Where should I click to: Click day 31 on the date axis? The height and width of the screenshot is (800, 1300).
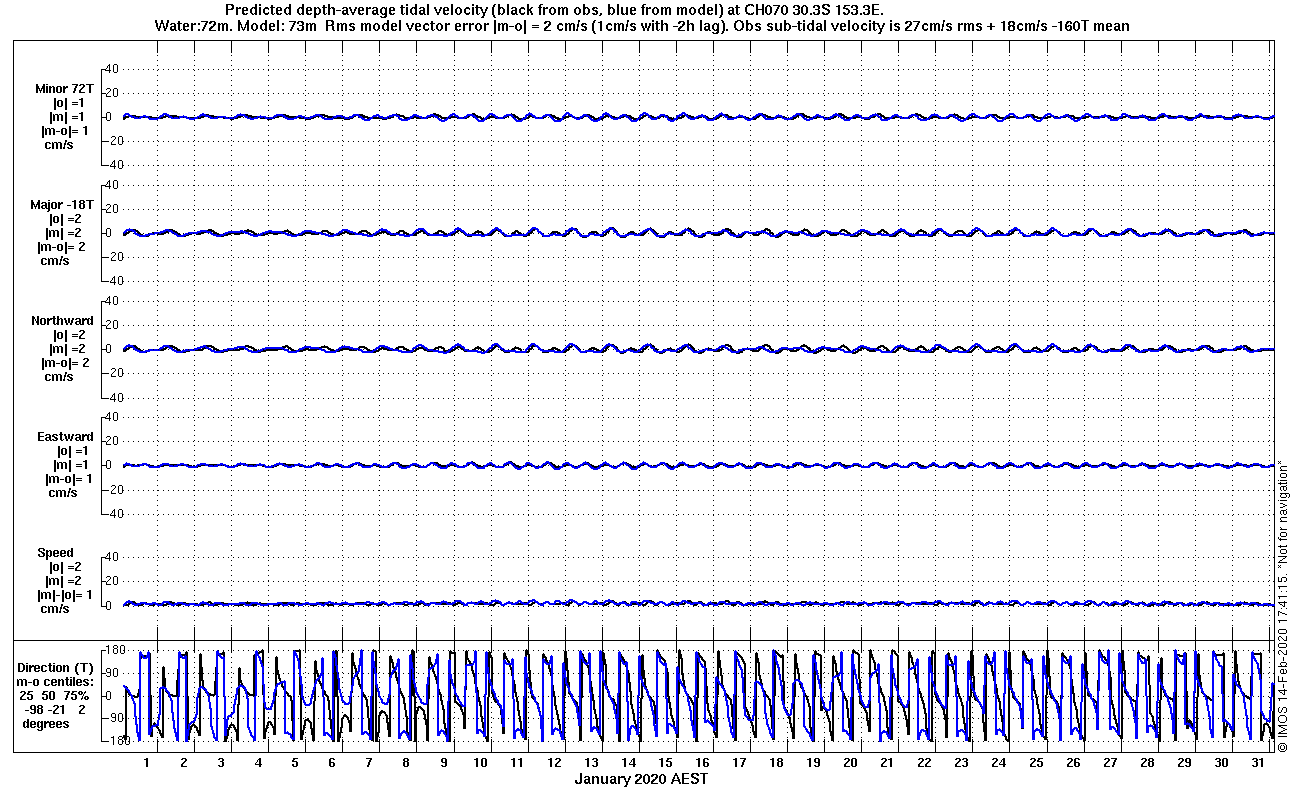pos(1256,762)
